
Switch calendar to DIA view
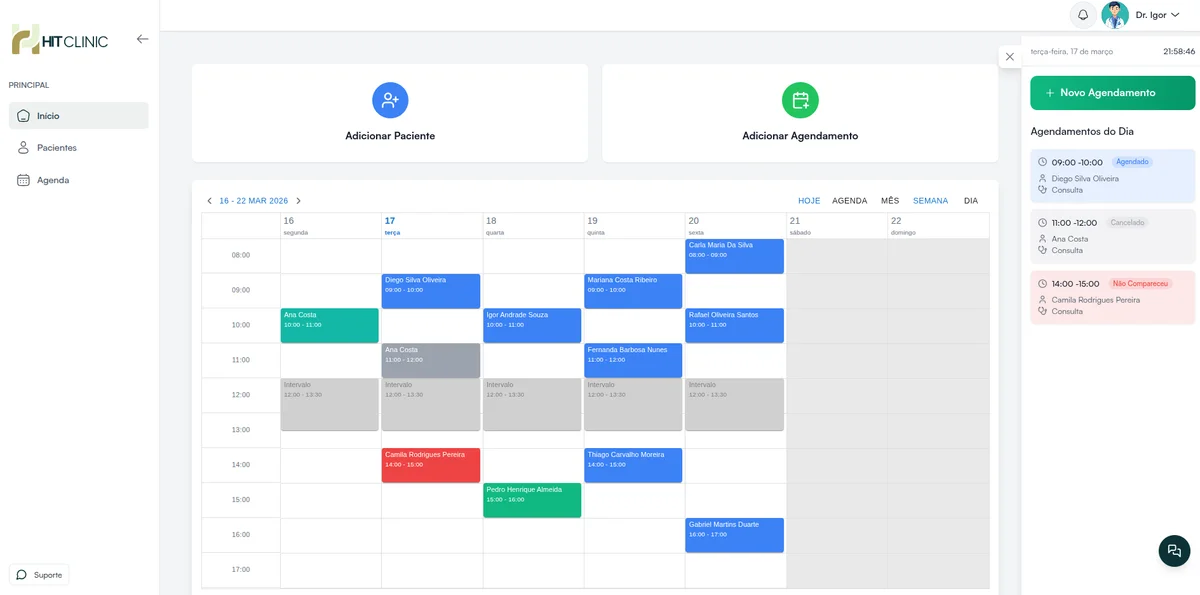click(970, 201)
